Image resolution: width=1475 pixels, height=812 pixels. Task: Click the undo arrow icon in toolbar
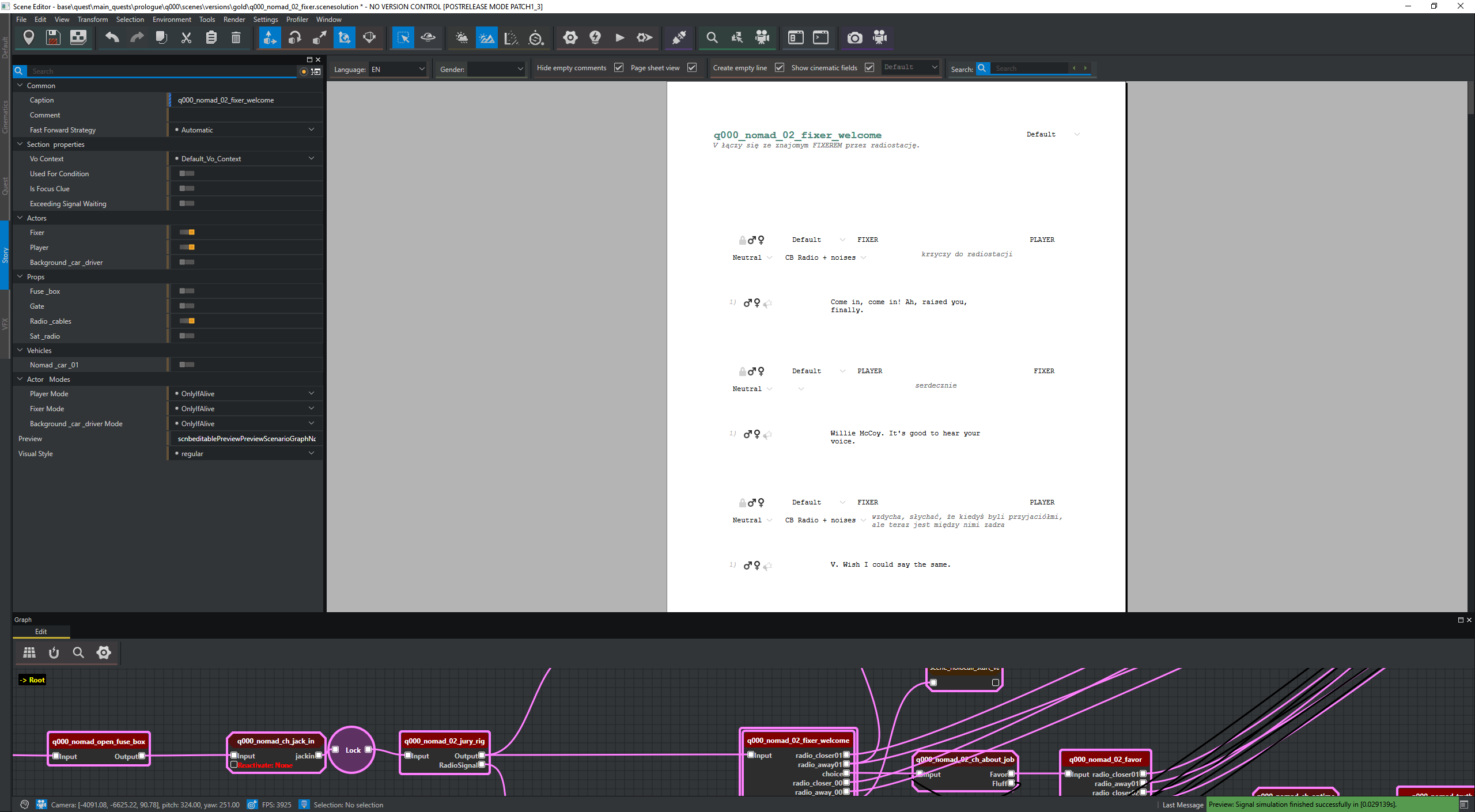click(x=112, y=38)
